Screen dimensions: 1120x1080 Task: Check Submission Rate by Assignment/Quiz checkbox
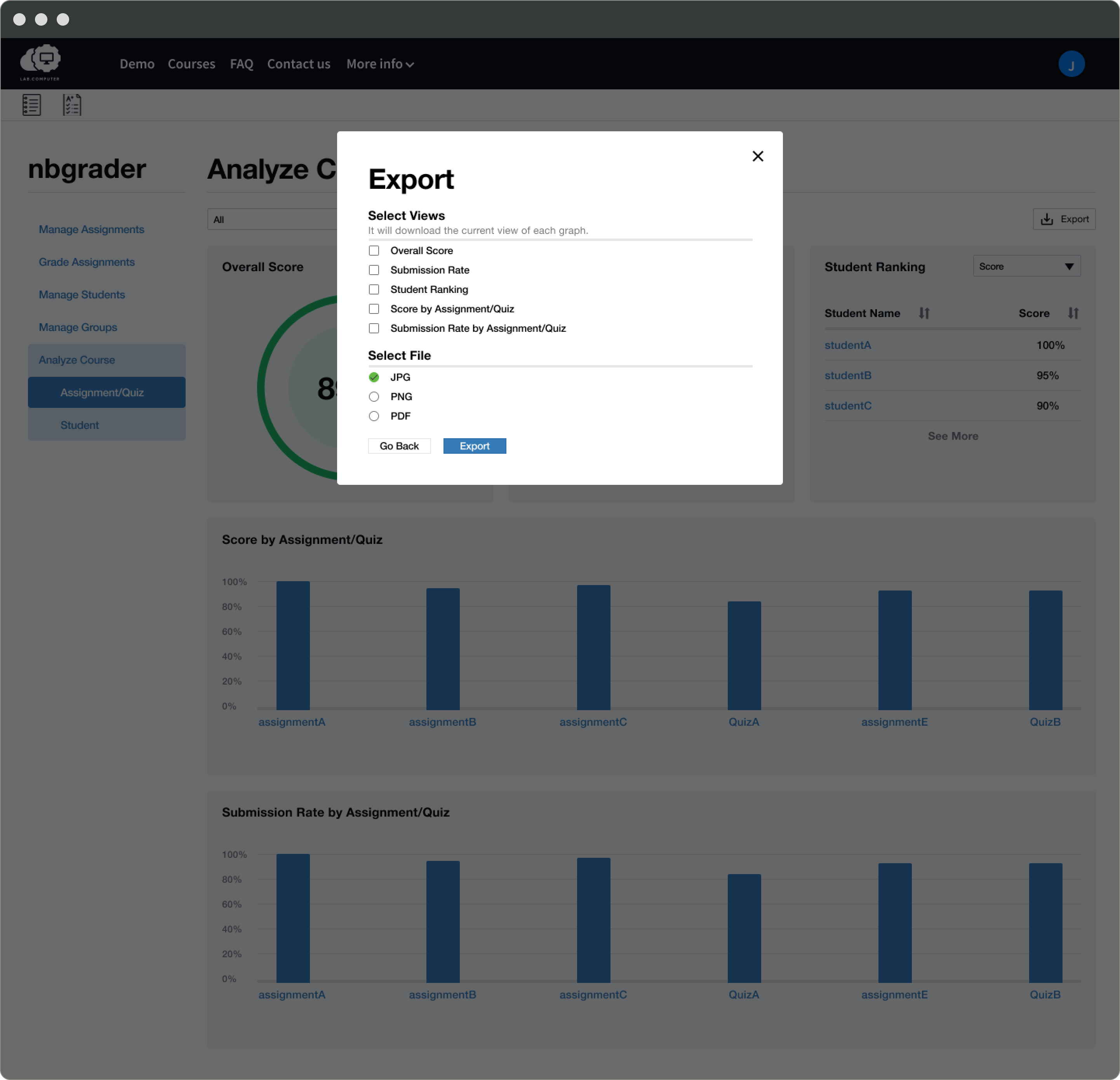pyautogui.click(x=374, y=328)
